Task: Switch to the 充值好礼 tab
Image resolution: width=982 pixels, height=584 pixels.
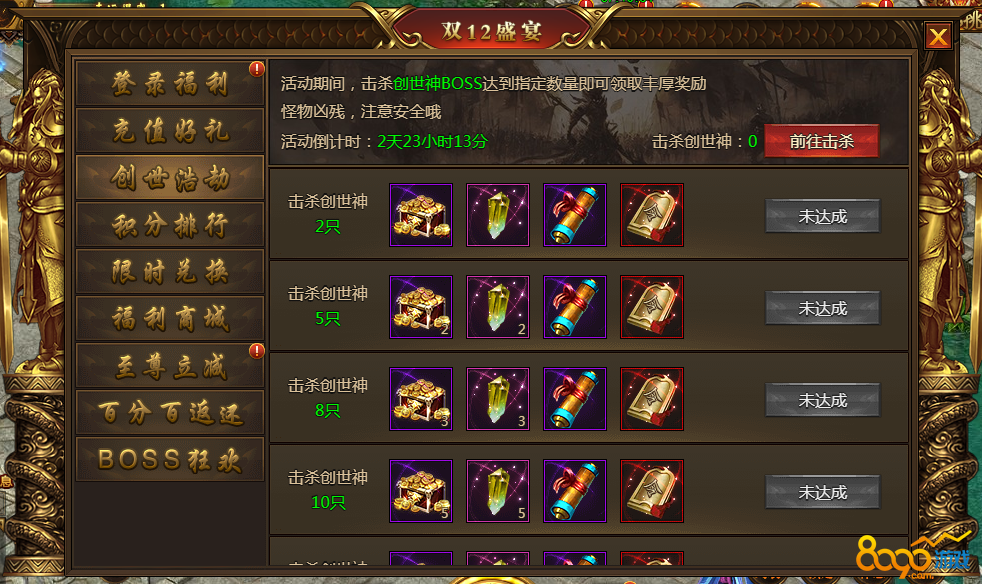Action: pyautogui.click(x=170, y=130)
